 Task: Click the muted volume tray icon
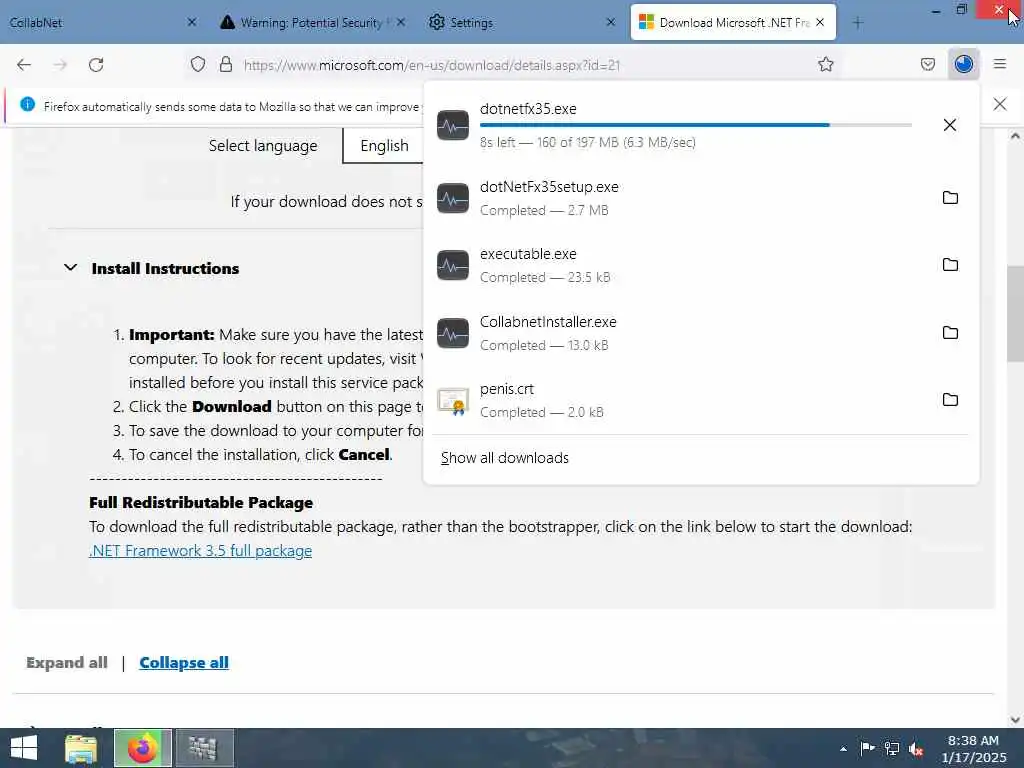(x=916, y=749)
